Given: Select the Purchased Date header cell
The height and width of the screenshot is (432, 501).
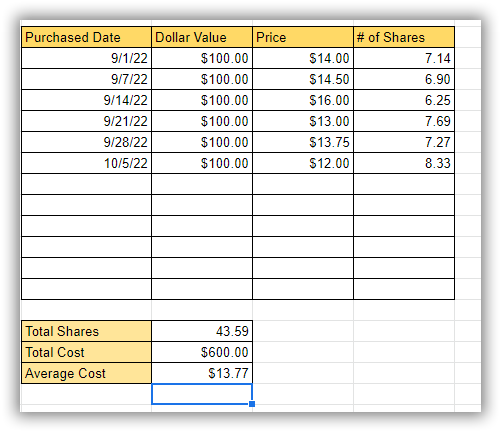Looking at the screenshot, I should pos(86,37).
